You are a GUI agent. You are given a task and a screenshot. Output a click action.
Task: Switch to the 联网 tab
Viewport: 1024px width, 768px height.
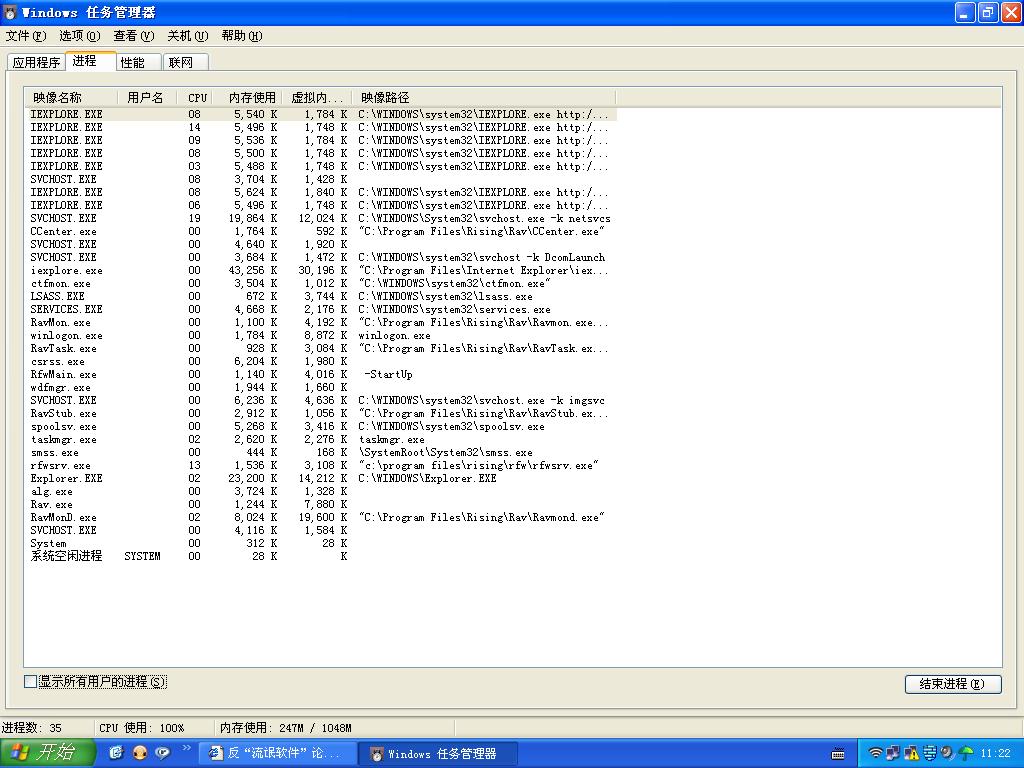(x=186, y=63)
